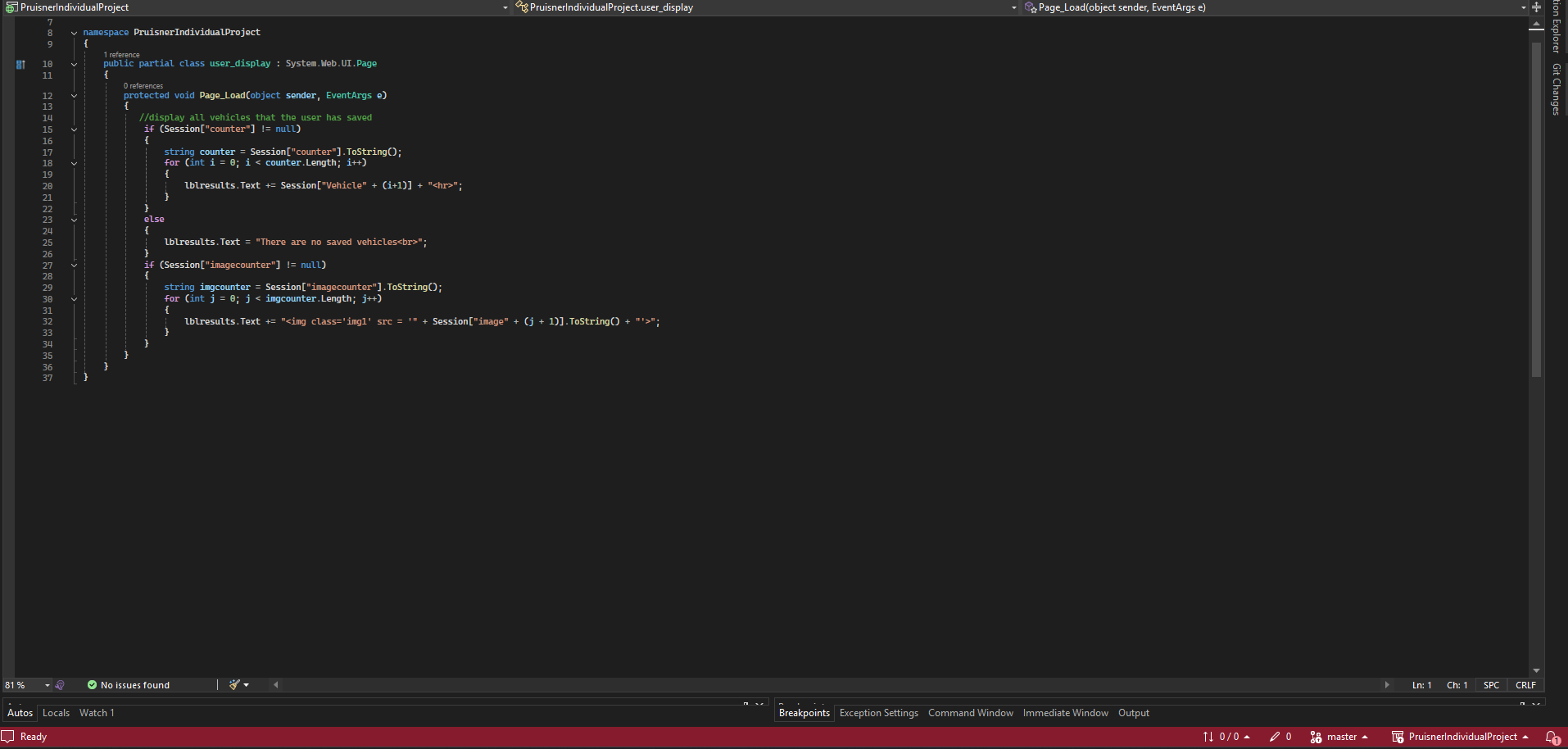The height and width of the screenshot is (749, 1568).
Task: Click the horizontal scrollbar right arrow
Action: (1387, 685)
